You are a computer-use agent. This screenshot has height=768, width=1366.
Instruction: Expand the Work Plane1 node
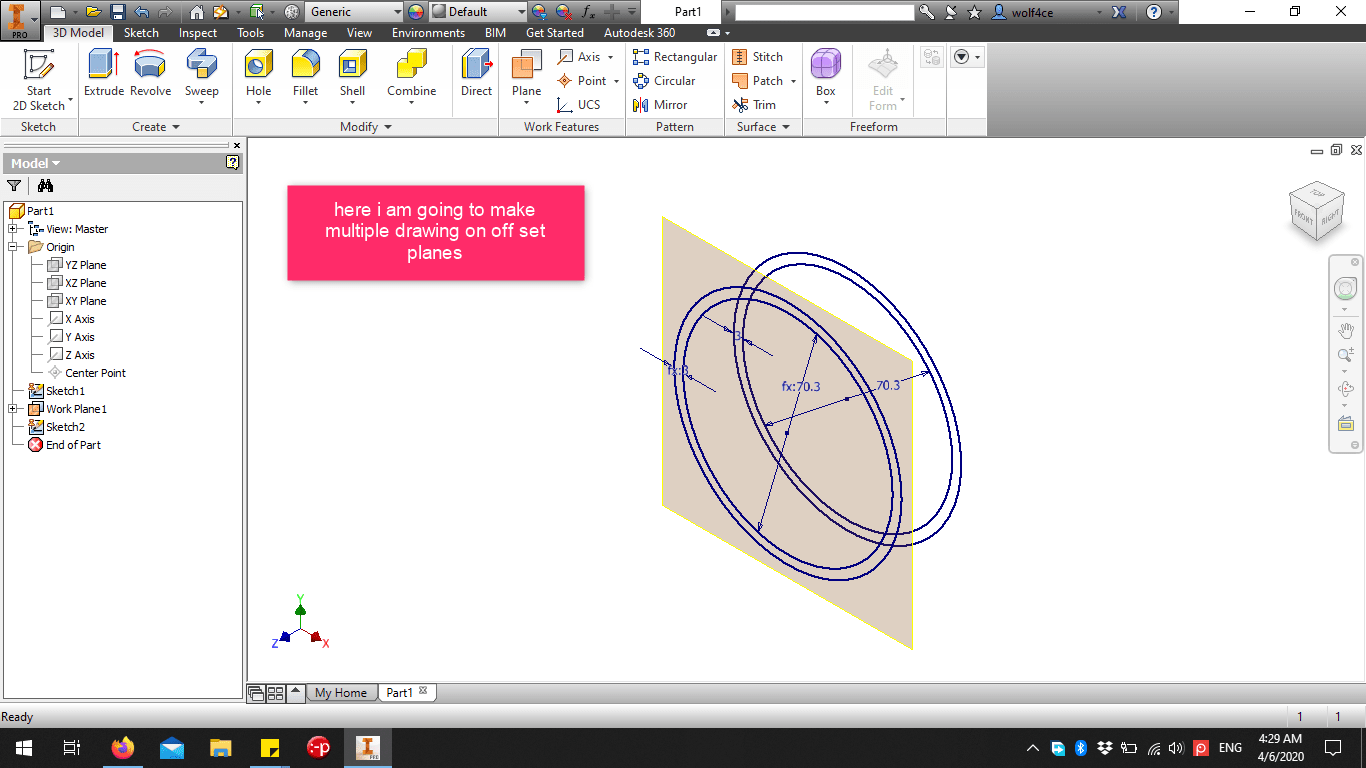(x=13, y=409)
